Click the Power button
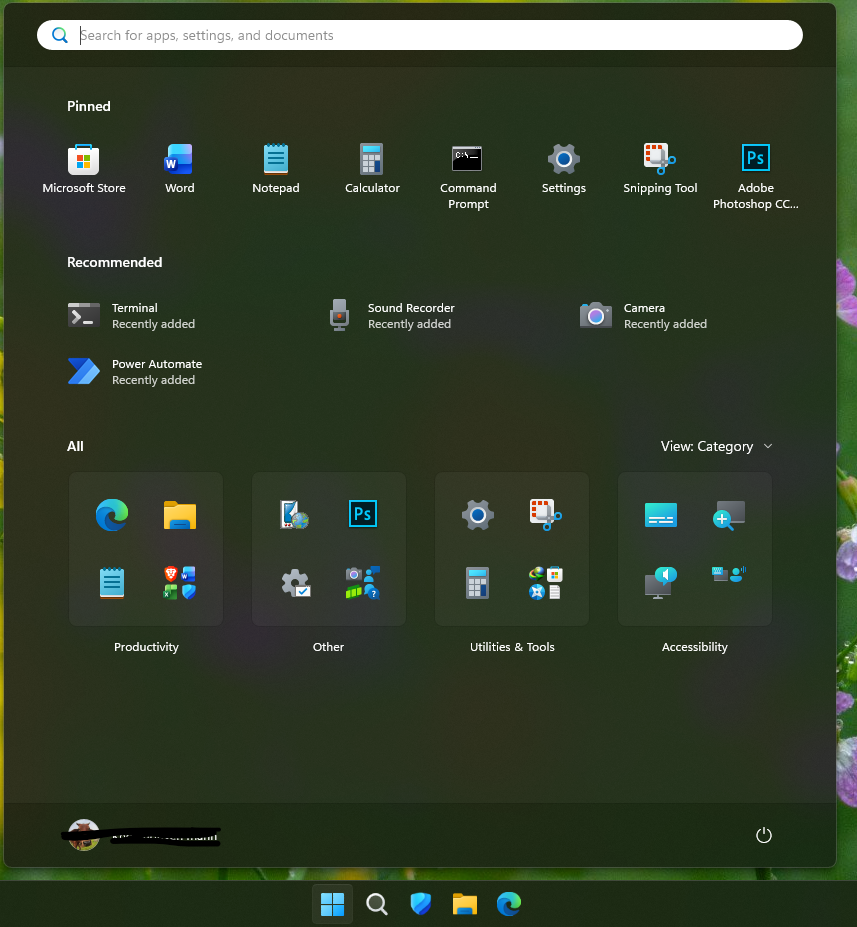This screenshot has width=857, height=927. 764,835
